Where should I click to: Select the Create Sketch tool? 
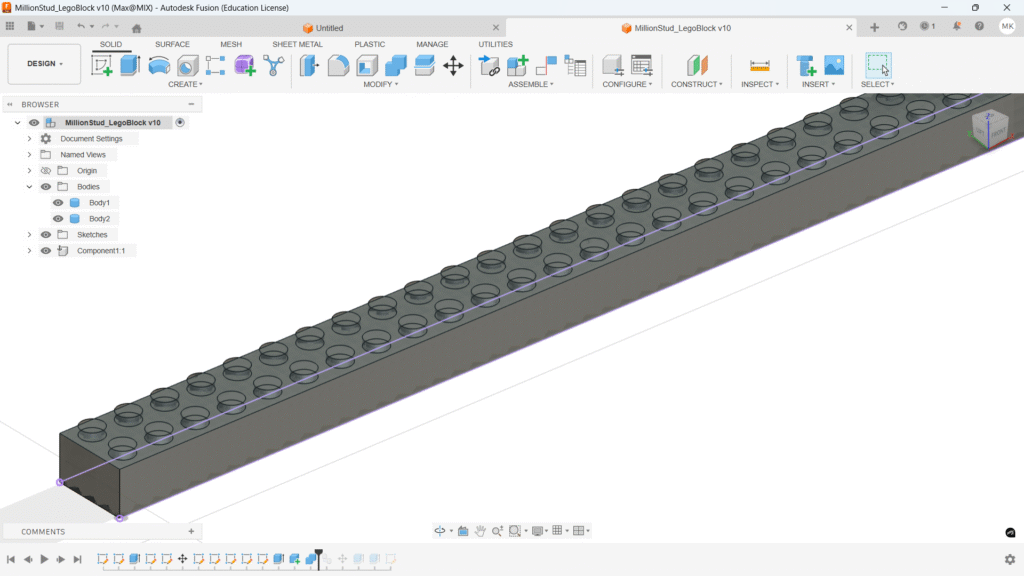pyautogui.click(x=102, y=66)
